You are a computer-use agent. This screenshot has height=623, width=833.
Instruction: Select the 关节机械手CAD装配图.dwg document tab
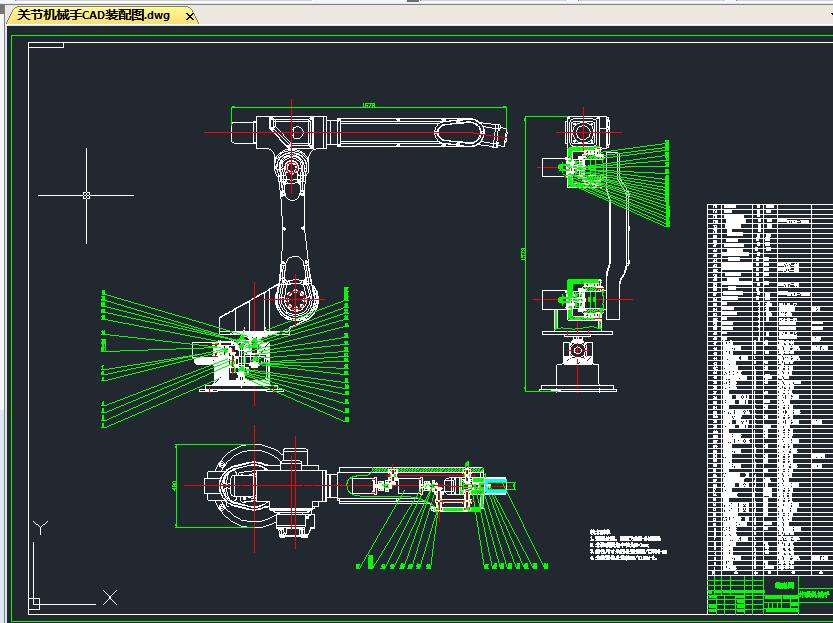tap(101, 15)
